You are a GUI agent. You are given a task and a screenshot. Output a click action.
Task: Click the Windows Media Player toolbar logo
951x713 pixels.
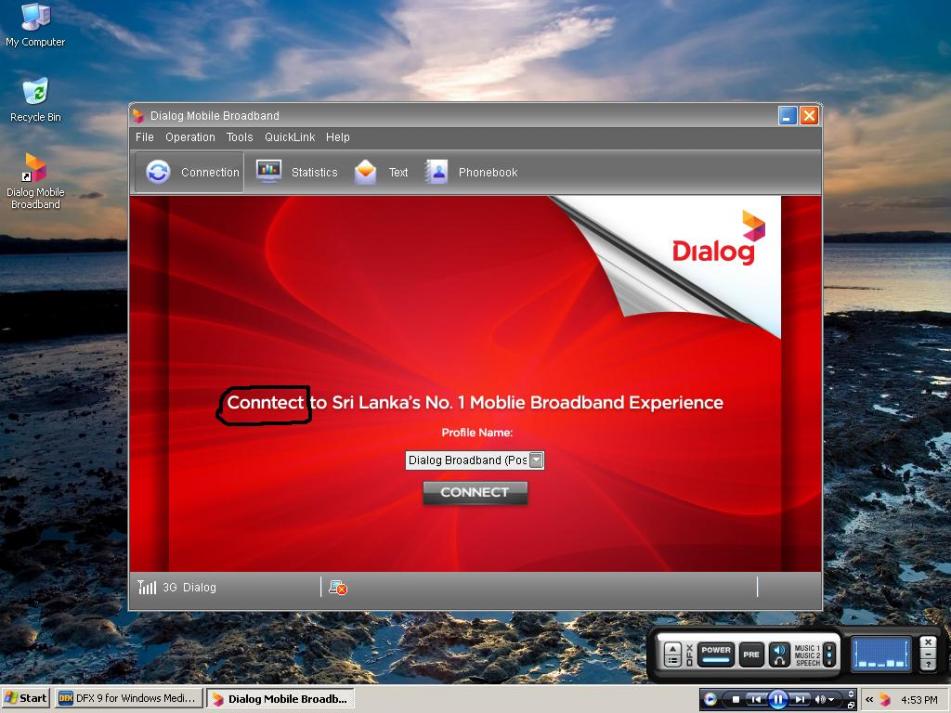tap(710, 699)
